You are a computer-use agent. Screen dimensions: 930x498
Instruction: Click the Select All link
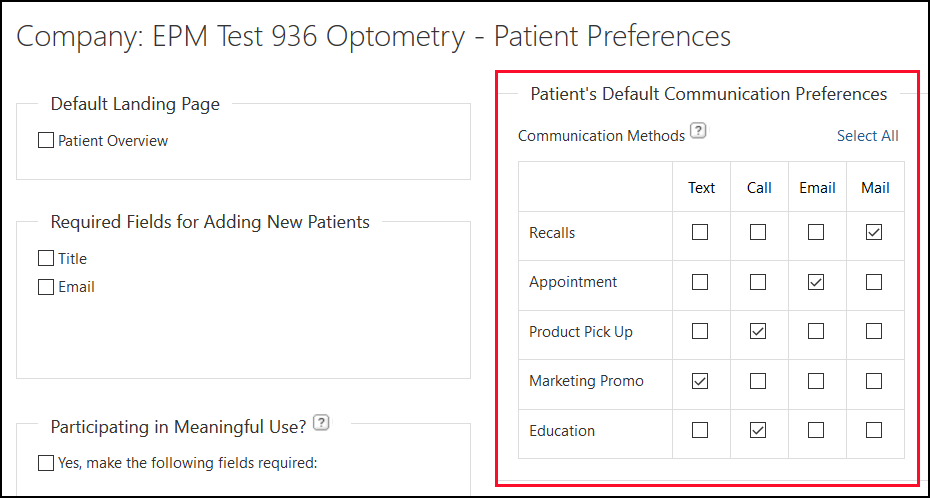tap(867, 136)
